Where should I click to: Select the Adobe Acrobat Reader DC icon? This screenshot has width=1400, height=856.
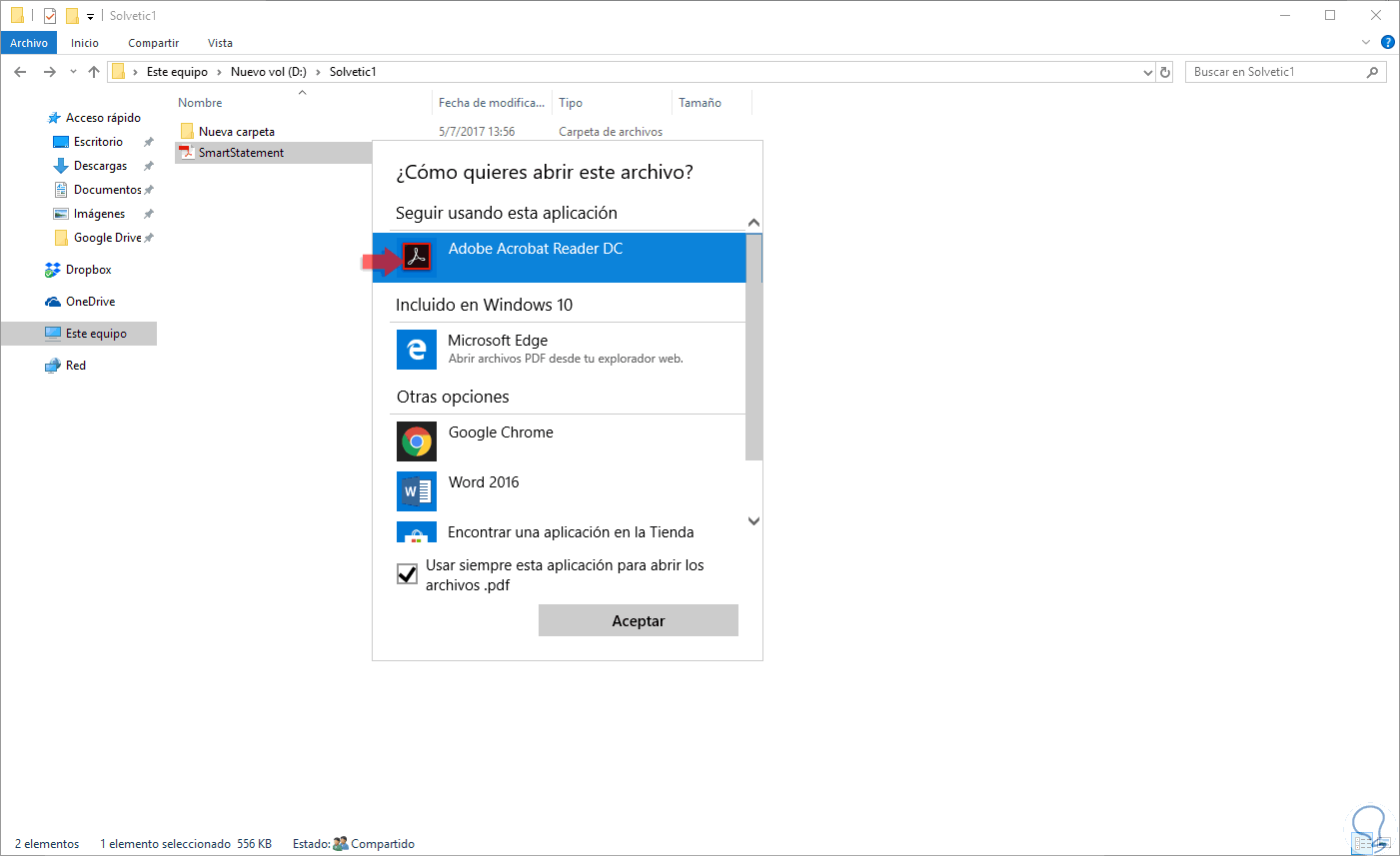click(417, 257)
